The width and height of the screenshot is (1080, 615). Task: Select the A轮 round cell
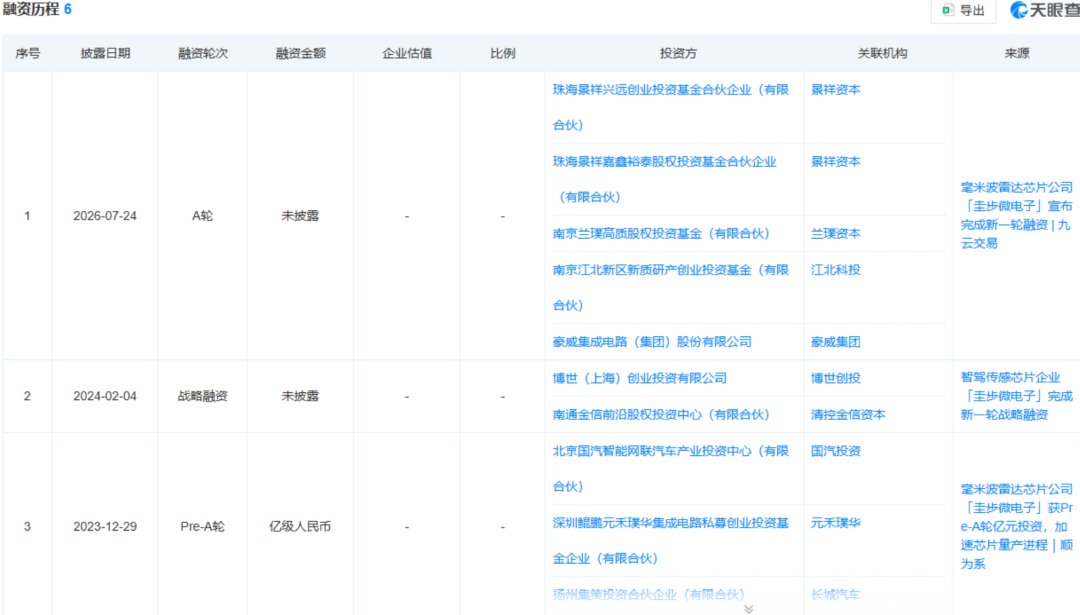(x=202, y=216)
